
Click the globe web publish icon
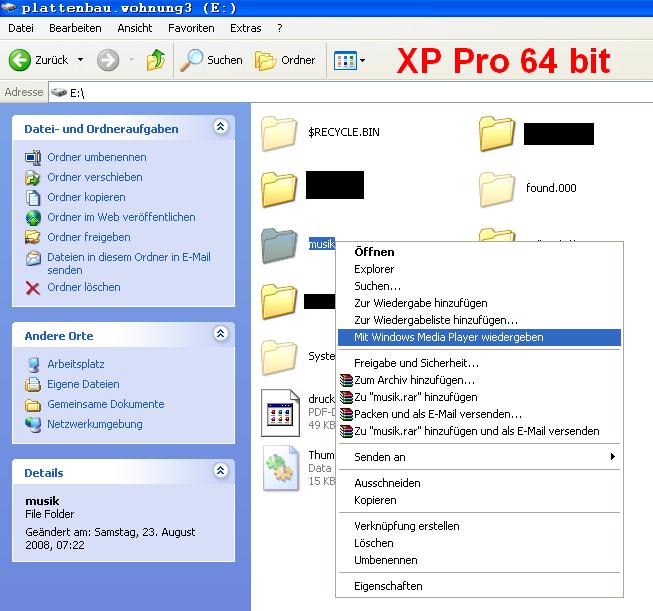(33, 217)
